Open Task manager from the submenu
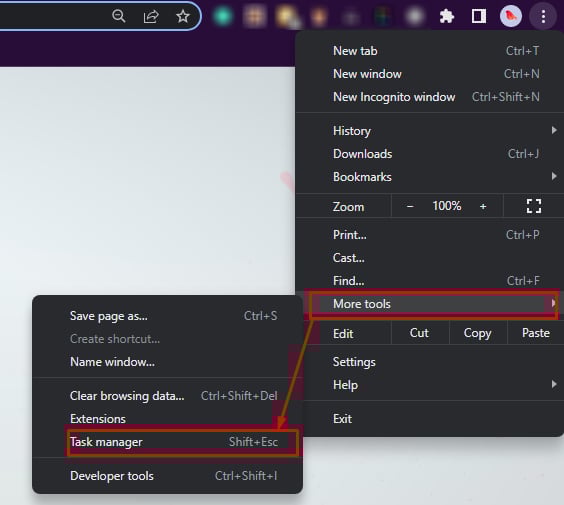This screenshot has width=564, height=505. 167,442
